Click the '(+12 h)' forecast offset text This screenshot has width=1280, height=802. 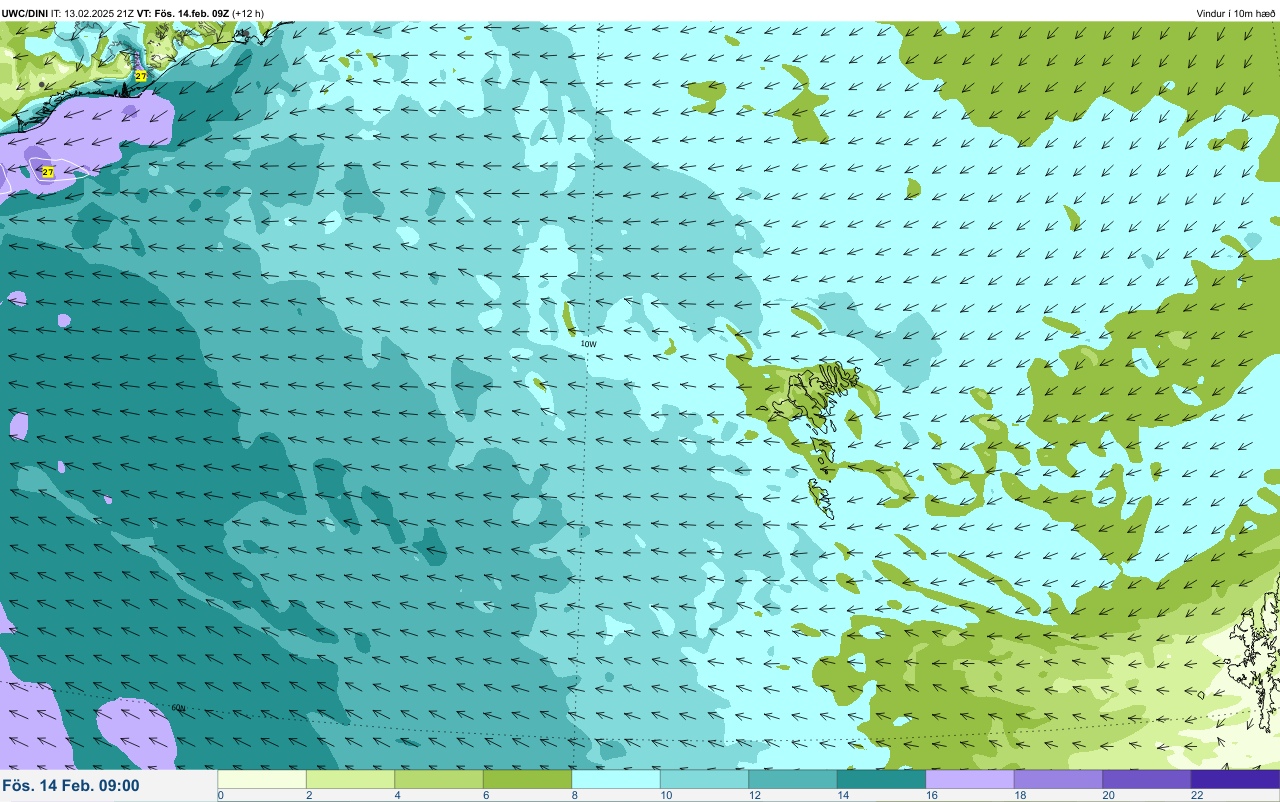pos(249,13)
